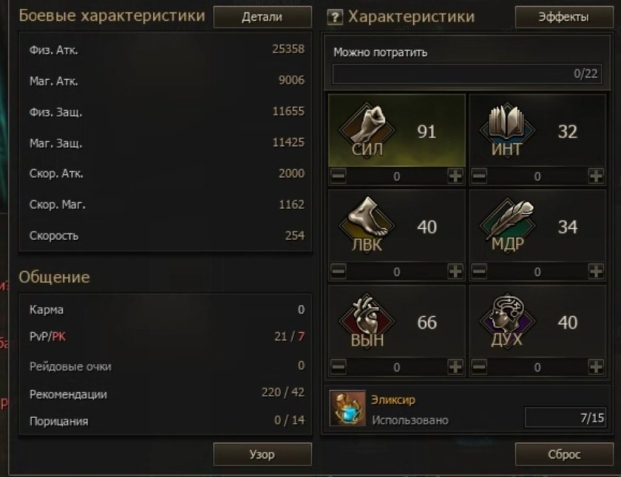621x477 pixels.
Task: Open the Детали combat details button
Action: click(262, 17)
